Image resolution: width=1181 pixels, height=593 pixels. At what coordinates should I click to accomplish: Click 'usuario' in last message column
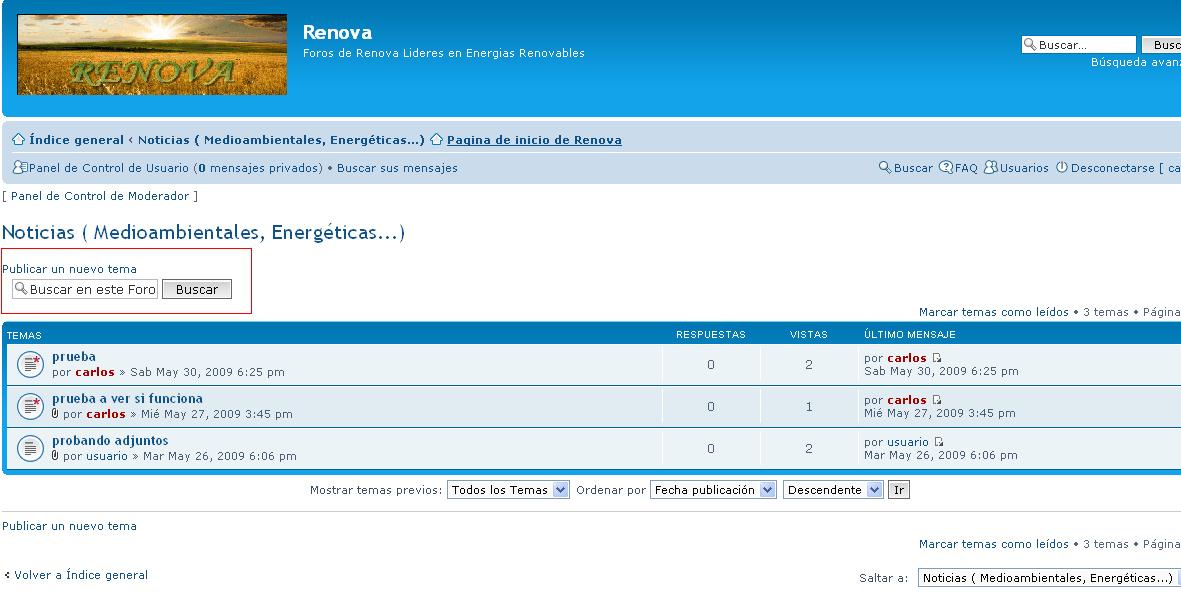(908, 442)
